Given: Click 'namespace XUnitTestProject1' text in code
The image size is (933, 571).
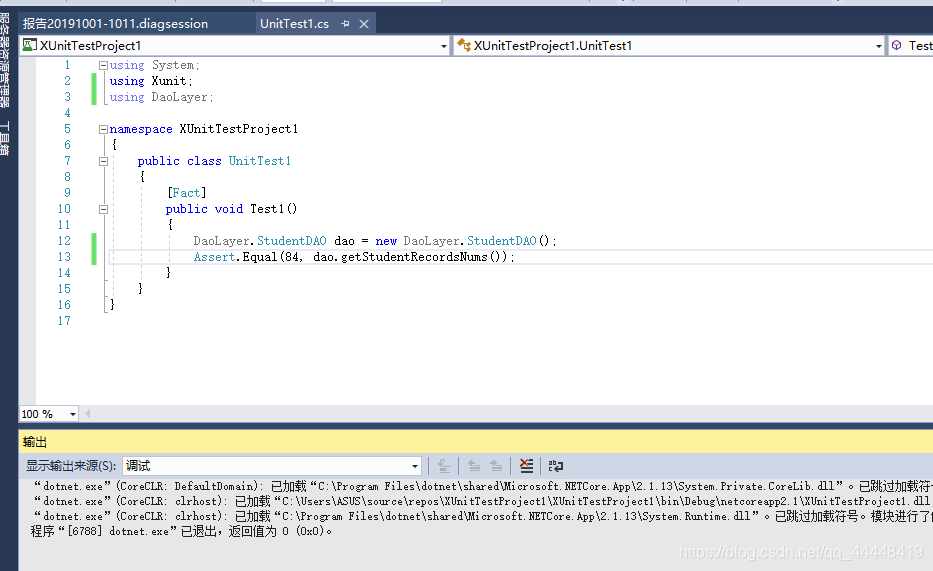Looking at the screenshot, I should tap(203, 129).
